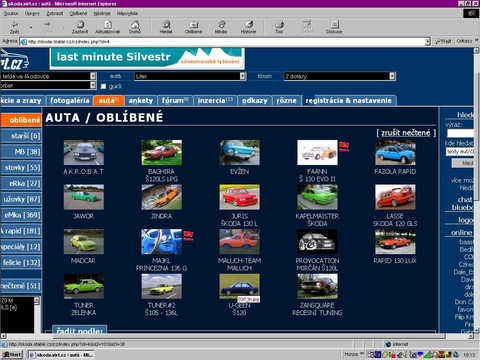Open the Liter dropdown list
Viewport: 480px width, 360px height.
[190, 76]
